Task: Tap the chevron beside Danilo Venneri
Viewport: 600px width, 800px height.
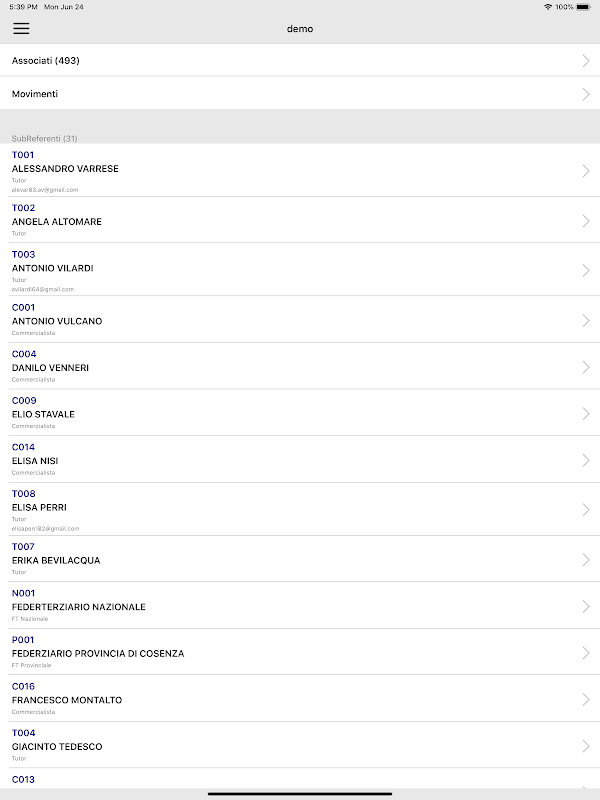Action: pos(586,367)
